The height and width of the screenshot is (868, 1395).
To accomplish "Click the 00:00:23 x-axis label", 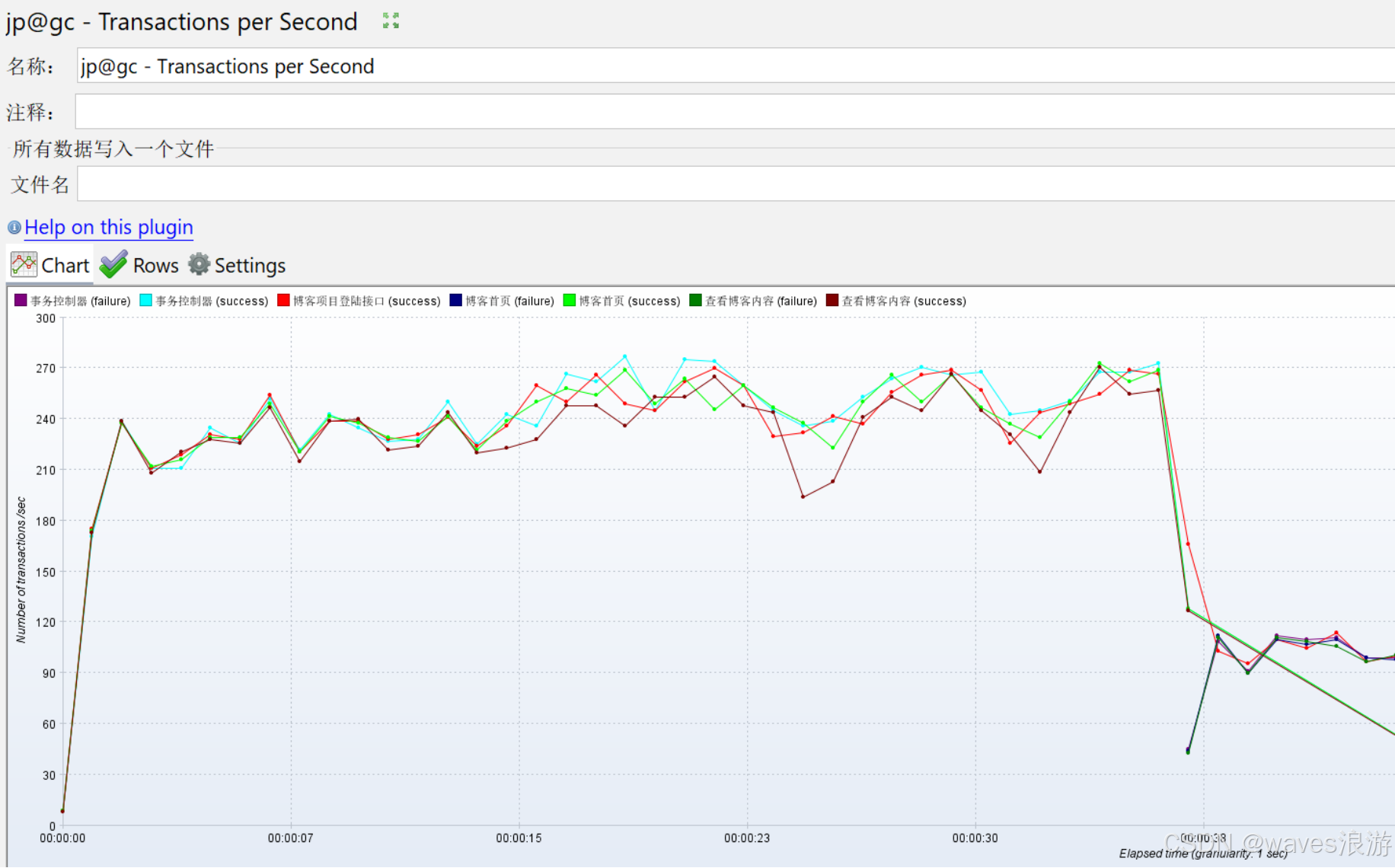I will (747, 838).
